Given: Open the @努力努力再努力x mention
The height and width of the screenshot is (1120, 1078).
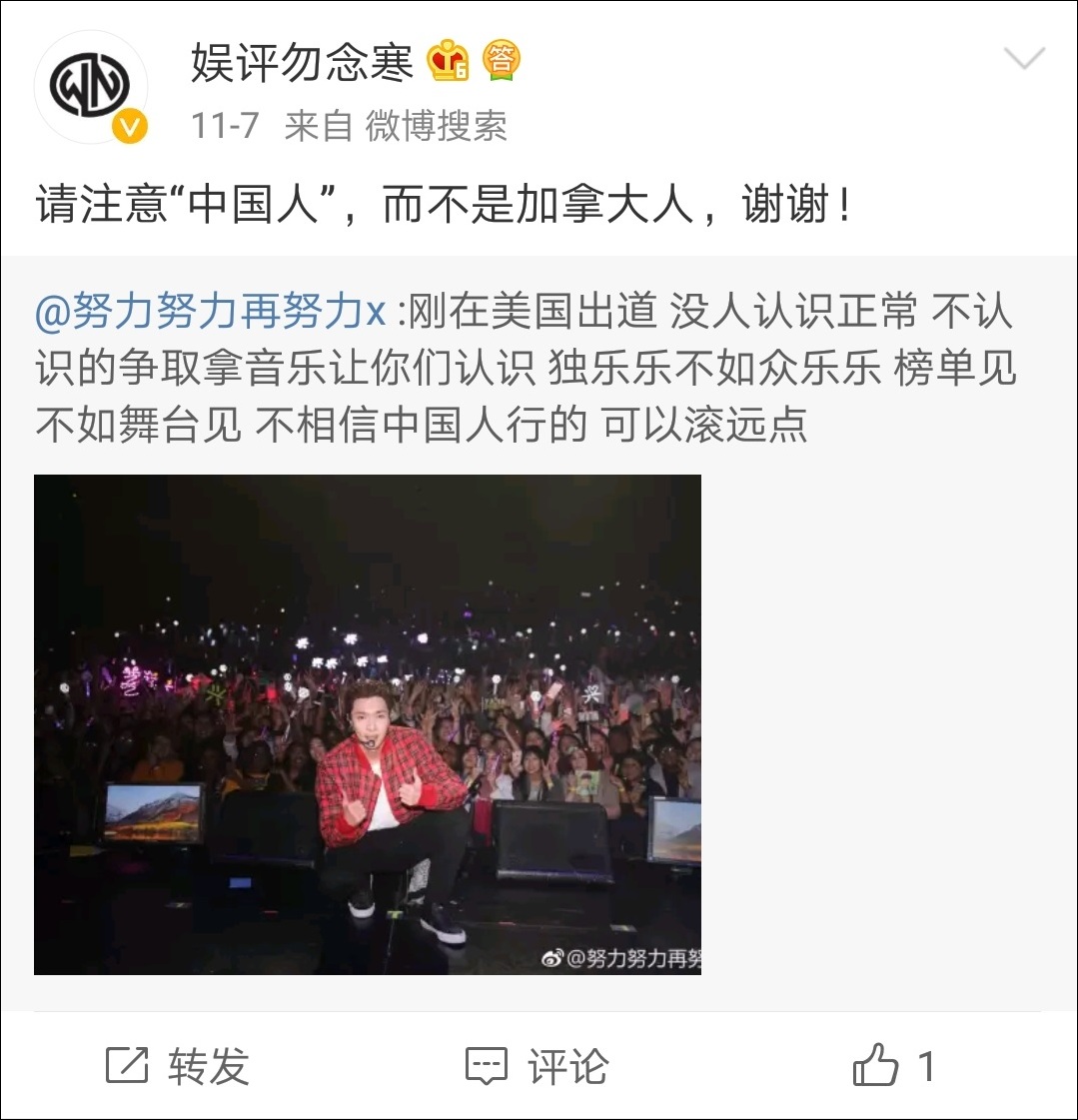Looking at the screenshot, I should (x=211, y=312).
